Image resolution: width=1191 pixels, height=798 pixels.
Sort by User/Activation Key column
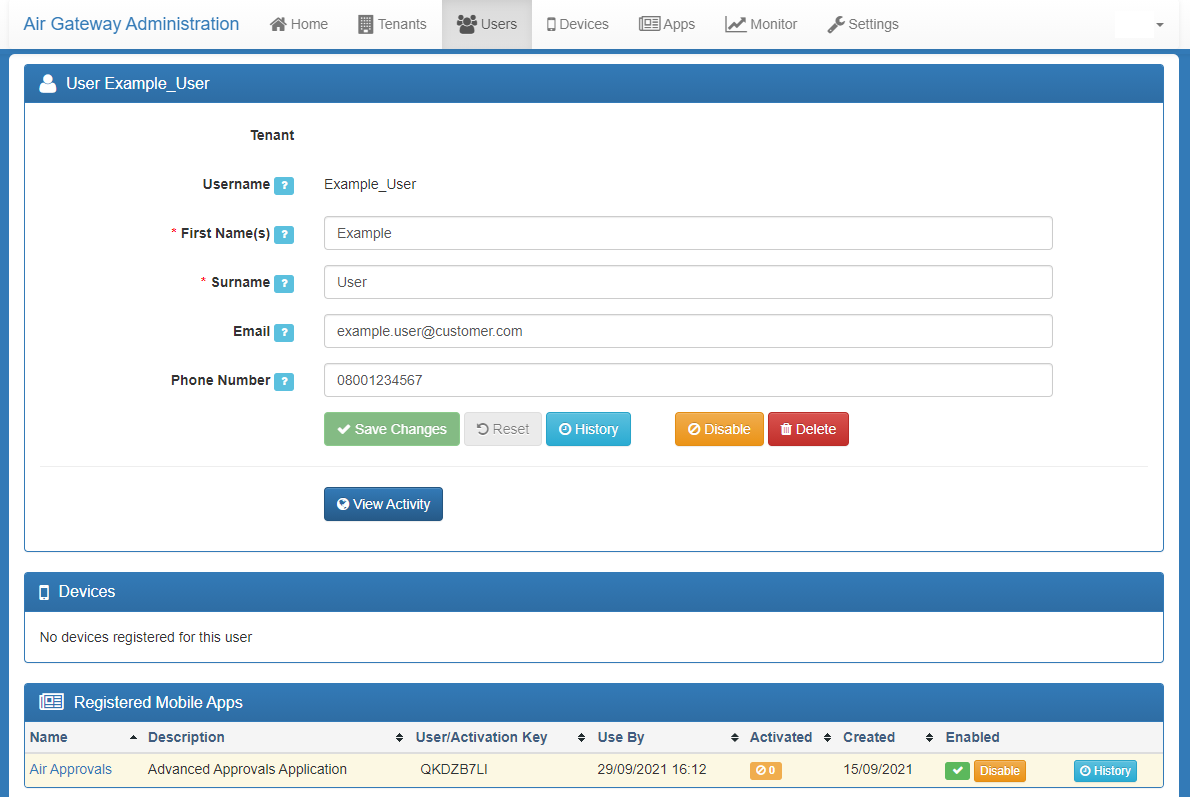point(500,737)
